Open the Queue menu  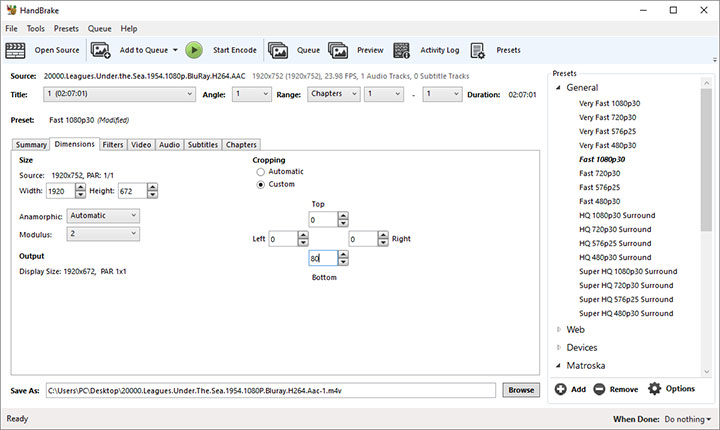click(x=100, y=28)
